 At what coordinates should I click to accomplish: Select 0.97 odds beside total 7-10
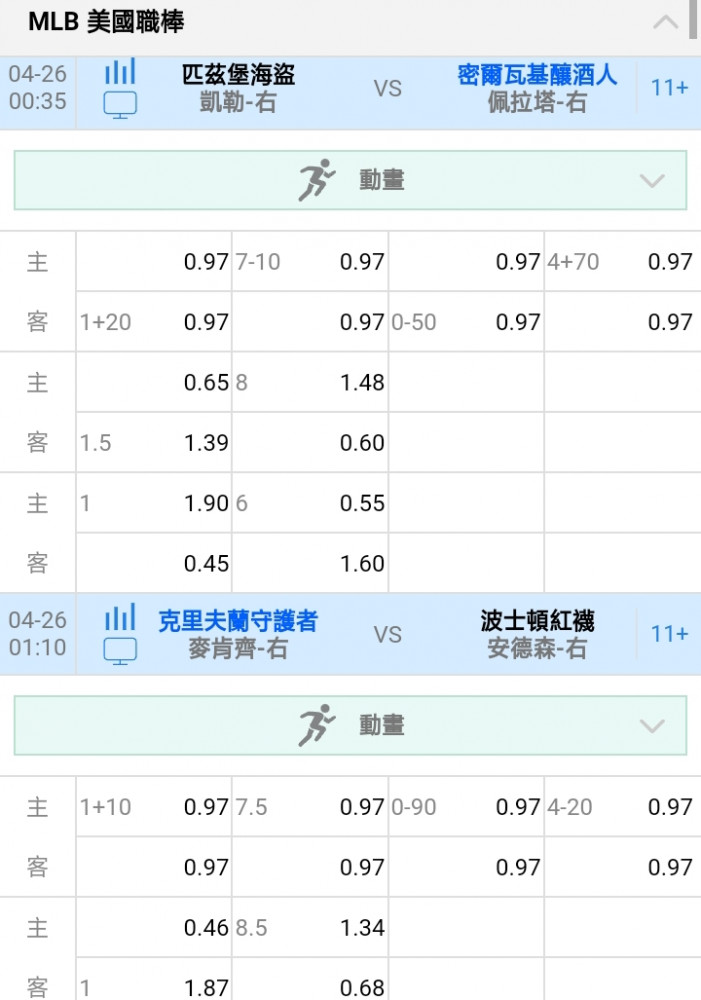click(362, 261)
